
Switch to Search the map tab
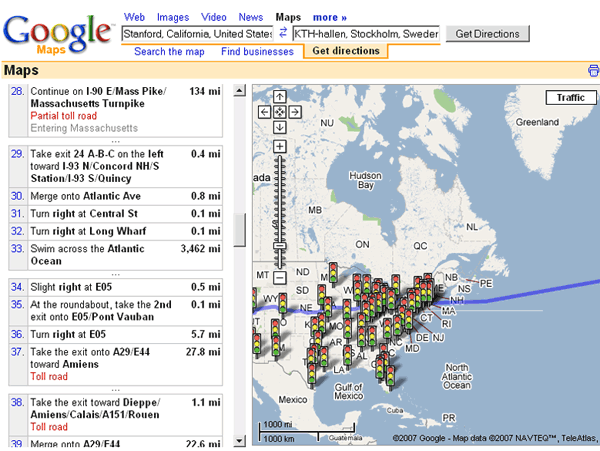click(169, 52)
